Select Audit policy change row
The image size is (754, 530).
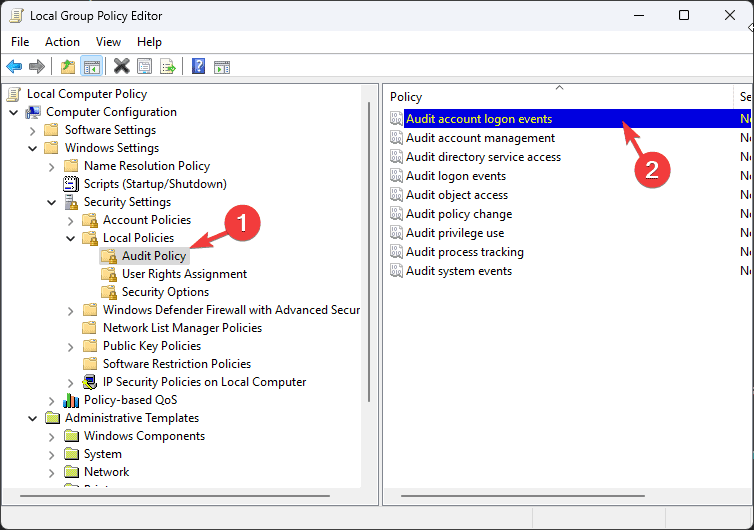click(569, 214)
